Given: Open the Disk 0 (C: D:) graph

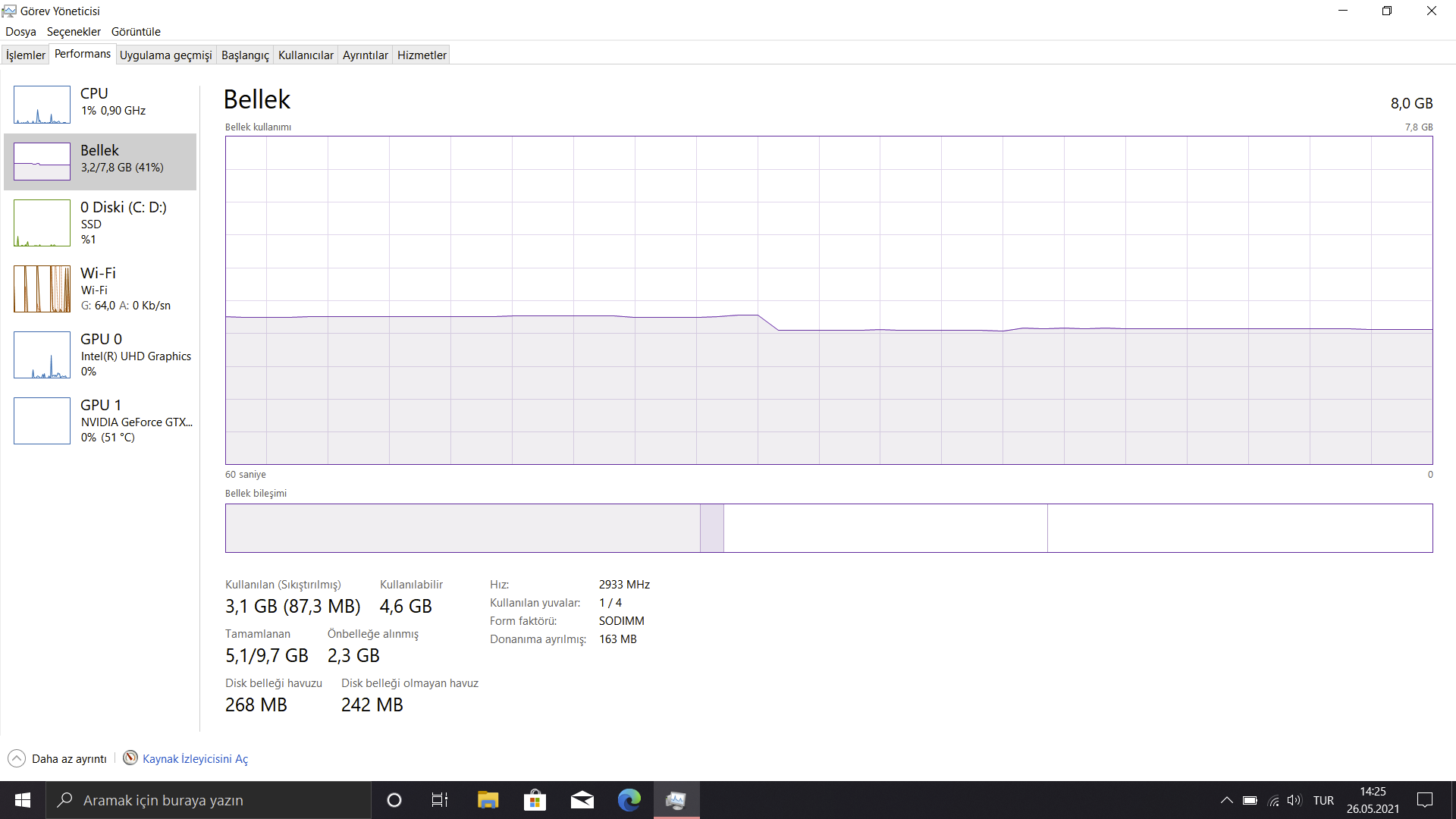Looking at the screenshot, I should tap(42, 223).
